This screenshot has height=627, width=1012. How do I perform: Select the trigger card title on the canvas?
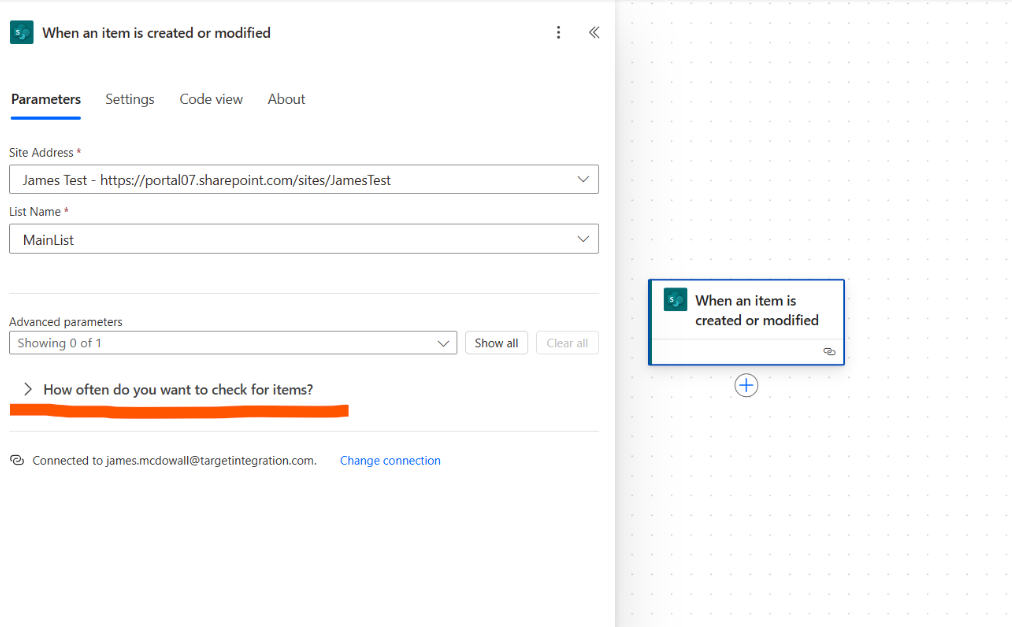pyautogui.click(x=757, y=310)
